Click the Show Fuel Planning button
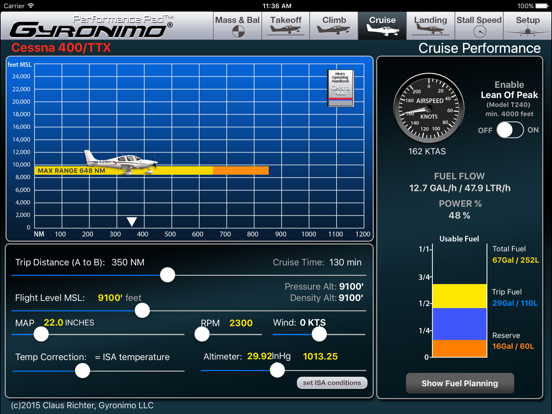552x414 pixels. 460,383
